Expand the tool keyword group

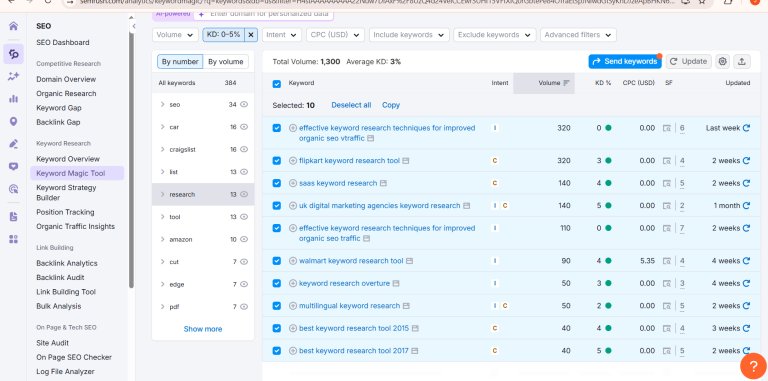pyautogui.click(x=163, y=217)
